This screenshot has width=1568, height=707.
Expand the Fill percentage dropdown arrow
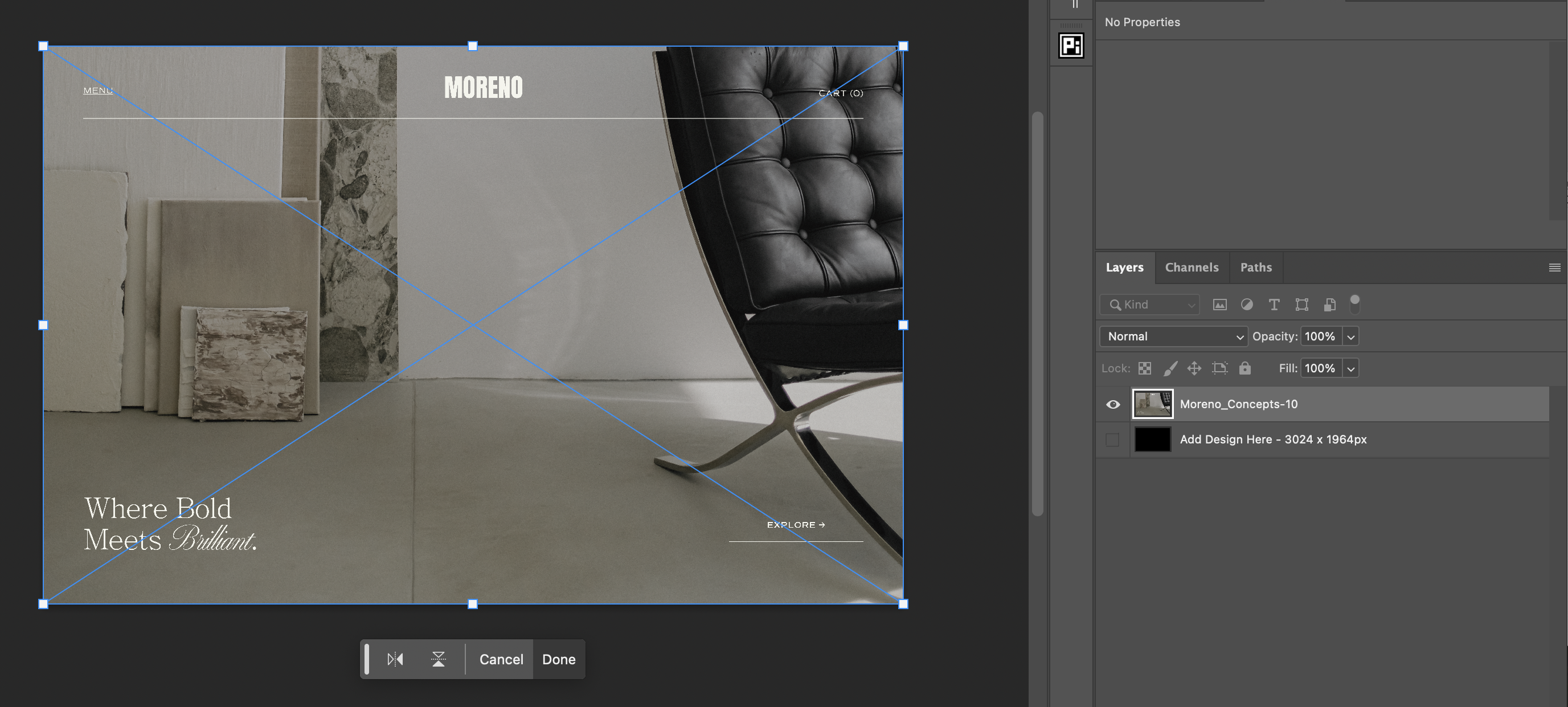pos(1350,368)
